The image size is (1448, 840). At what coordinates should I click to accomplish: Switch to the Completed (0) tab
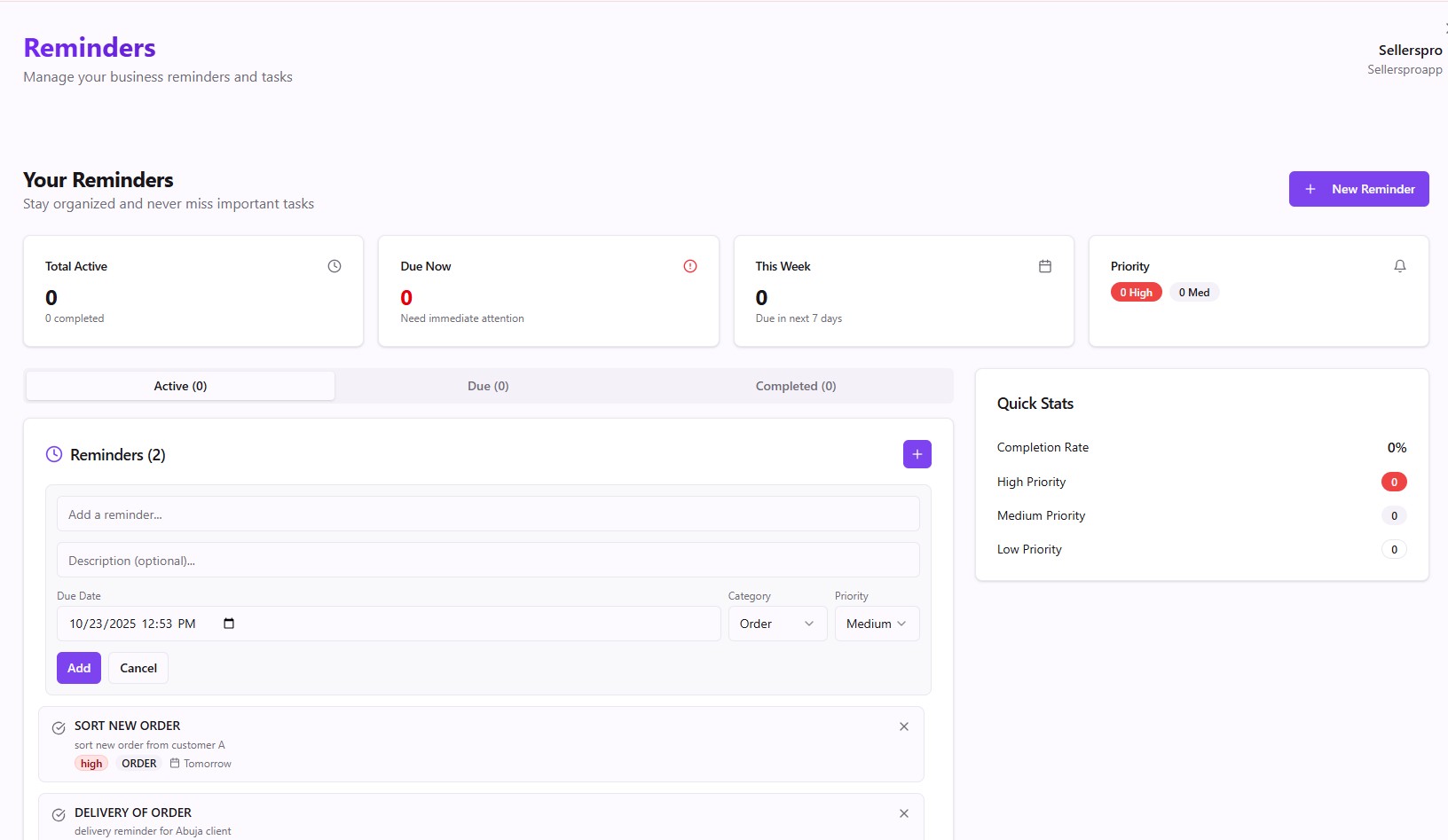point(796,386)
